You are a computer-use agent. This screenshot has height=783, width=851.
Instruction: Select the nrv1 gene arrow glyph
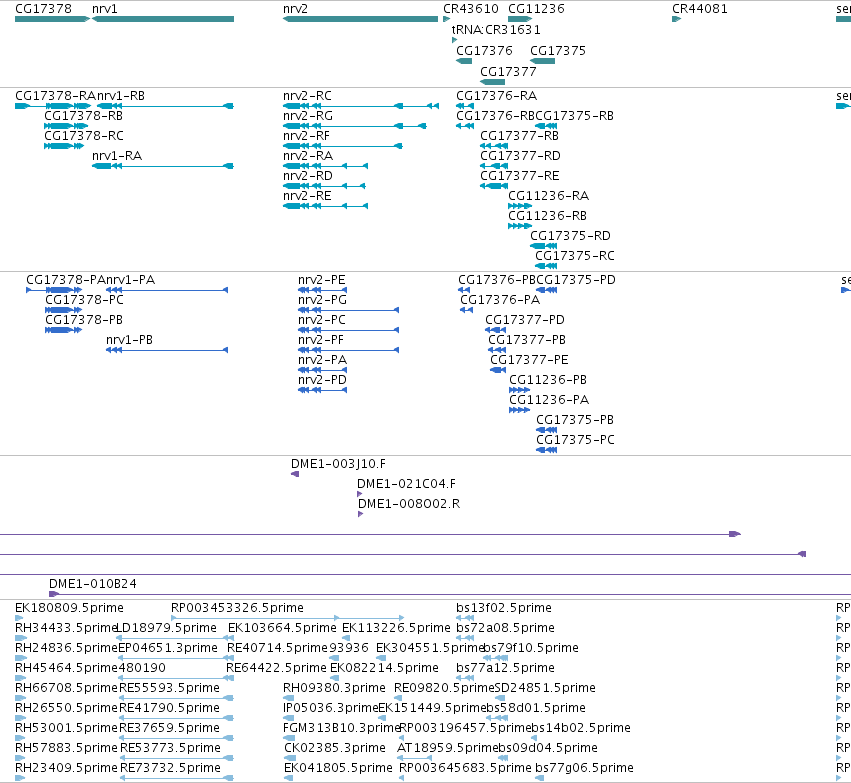click(x=163, y=19)
